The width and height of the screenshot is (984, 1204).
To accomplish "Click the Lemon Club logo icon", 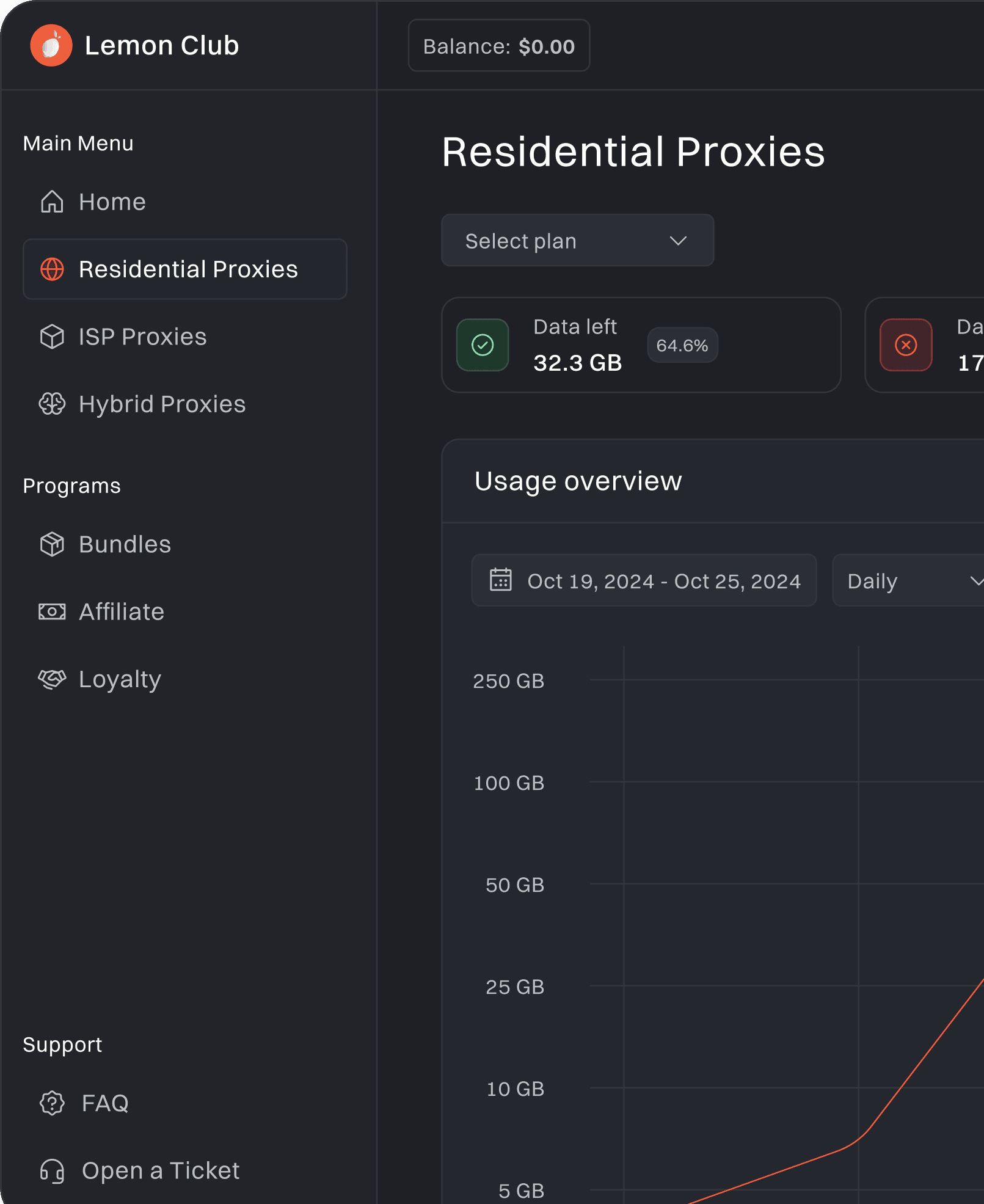I will tap(51, 45).
